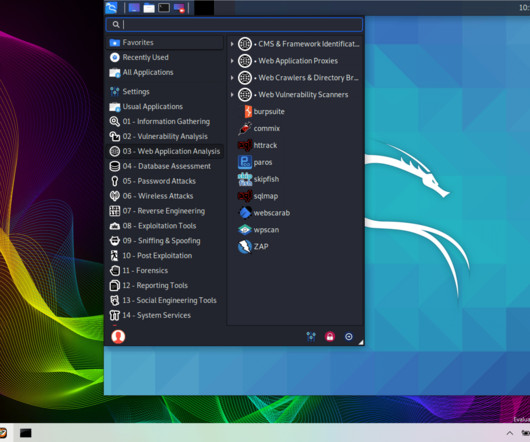The height and width of the screenshot is (442, 530).
Task: Open settings manager icon at menu bottom
Action: (311, 337)
